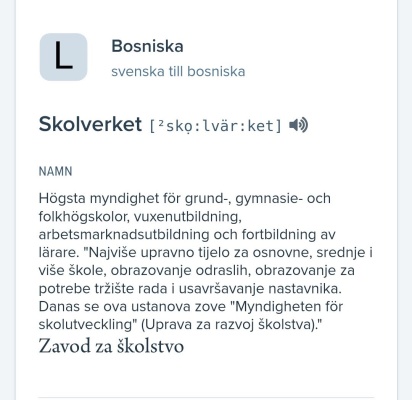Click the line starting 'Högsta myndighet för grund-'

coord(185,199)
